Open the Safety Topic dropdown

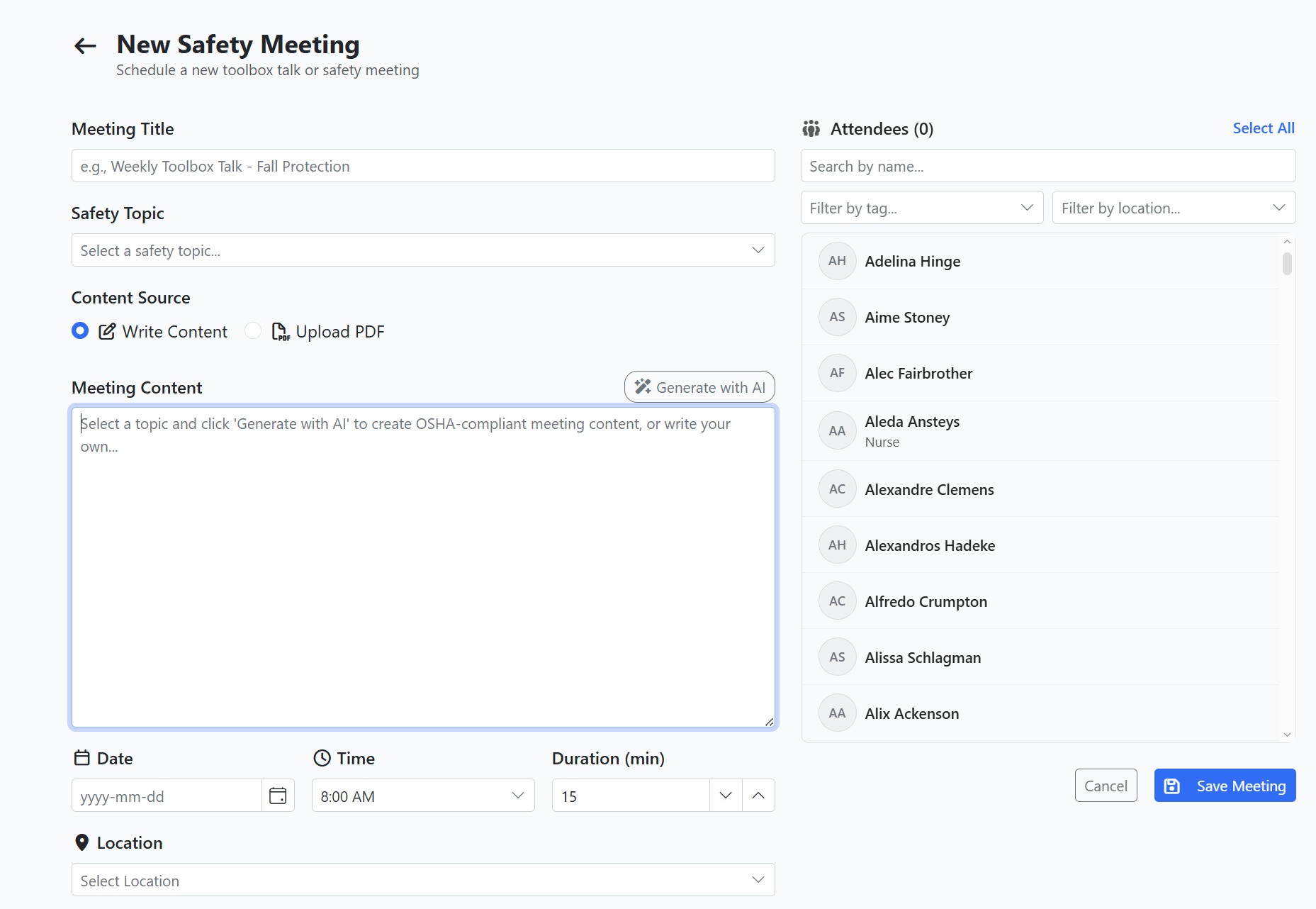tap(423, 250)
